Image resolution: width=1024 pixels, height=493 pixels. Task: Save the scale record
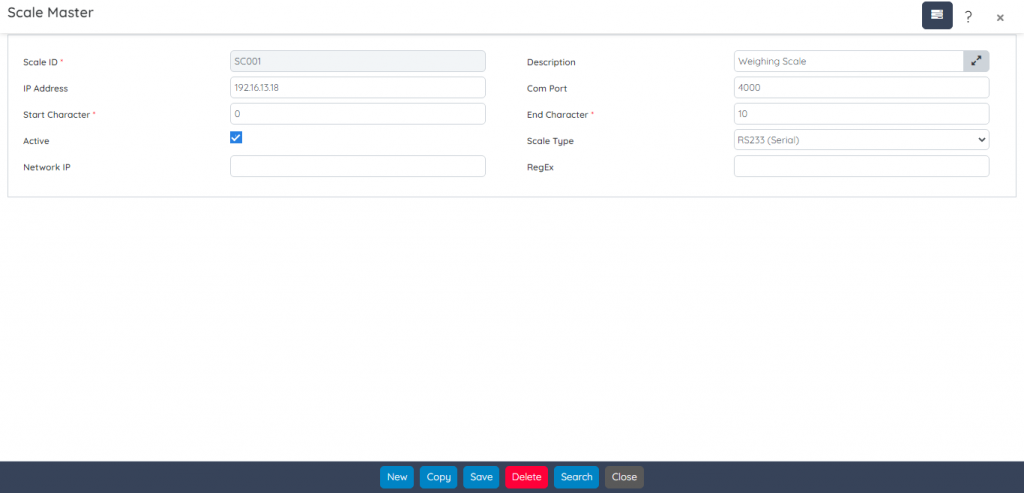coord(481,477)
